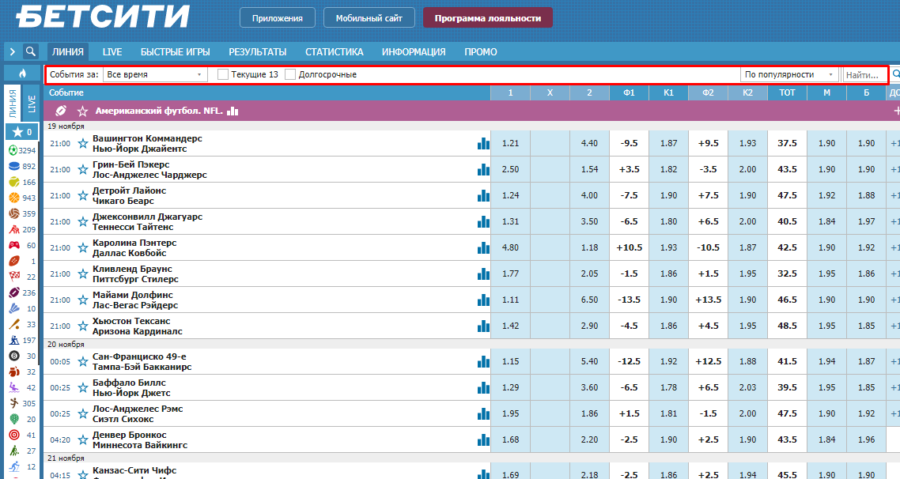Click stats bar icon next to Американский футбол. NFL
900x479 pixels.
point(232,111)
